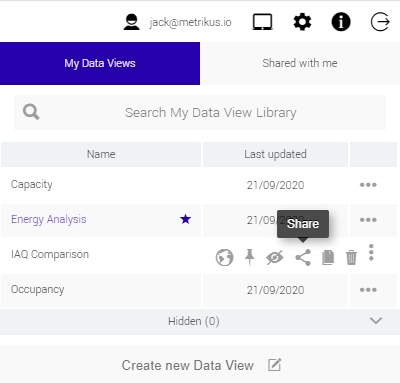Duplicate IAQ Comparison with the copy icon

328,258
